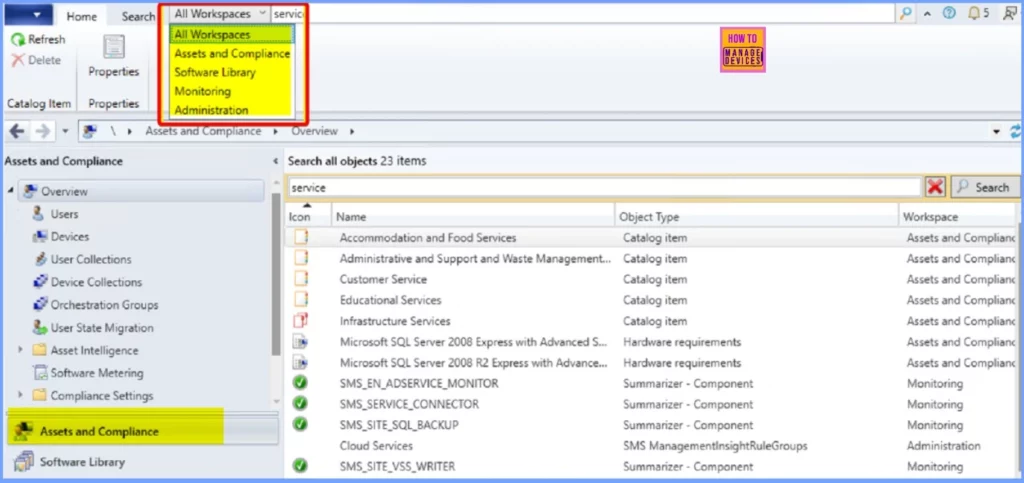Sort by the Workspace column header

click(x=957, y=217)
